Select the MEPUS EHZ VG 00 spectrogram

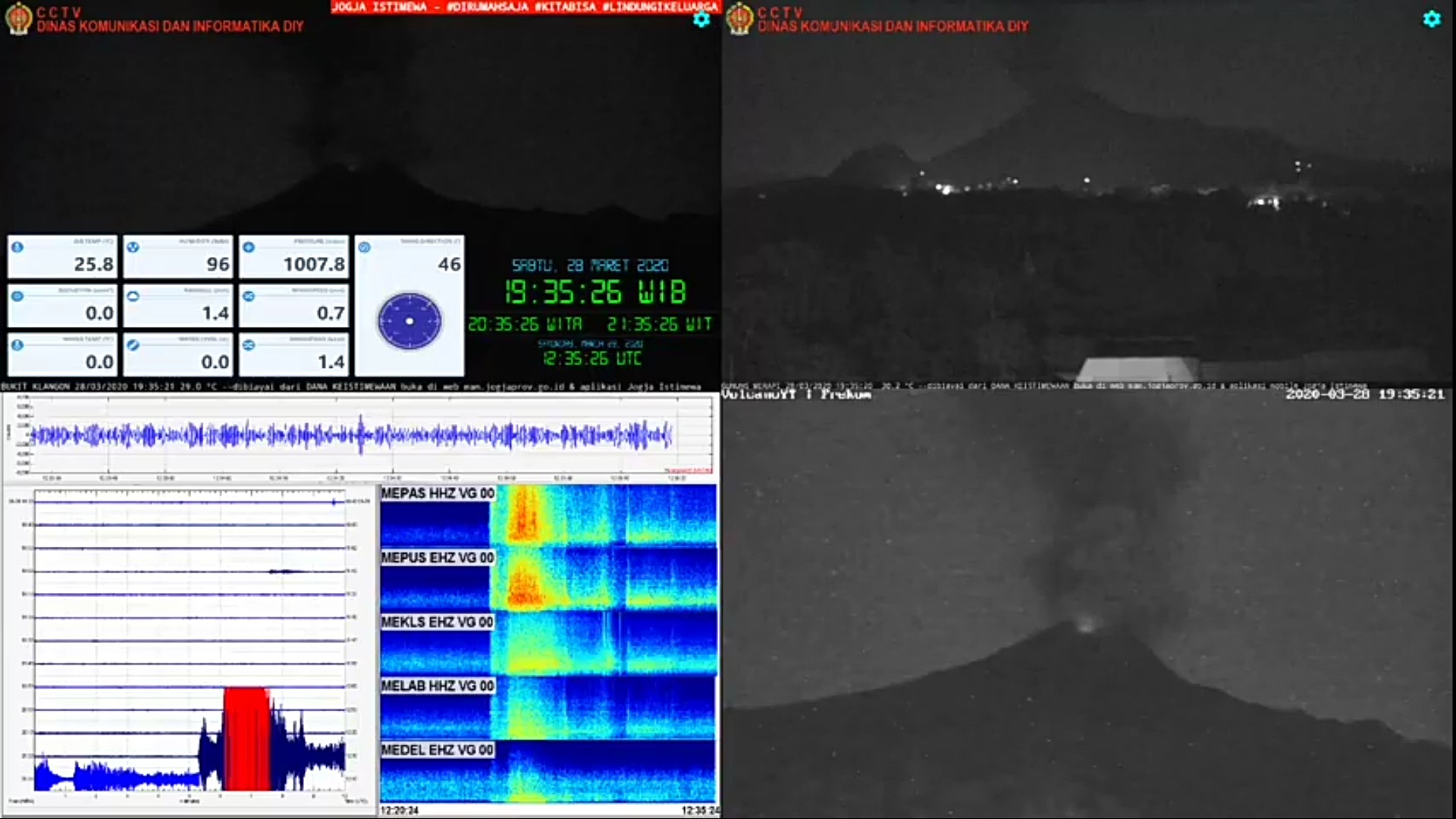point(548,580)
